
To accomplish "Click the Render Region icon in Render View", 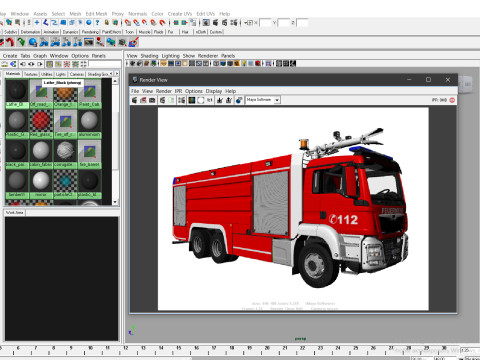I will 143,100.
